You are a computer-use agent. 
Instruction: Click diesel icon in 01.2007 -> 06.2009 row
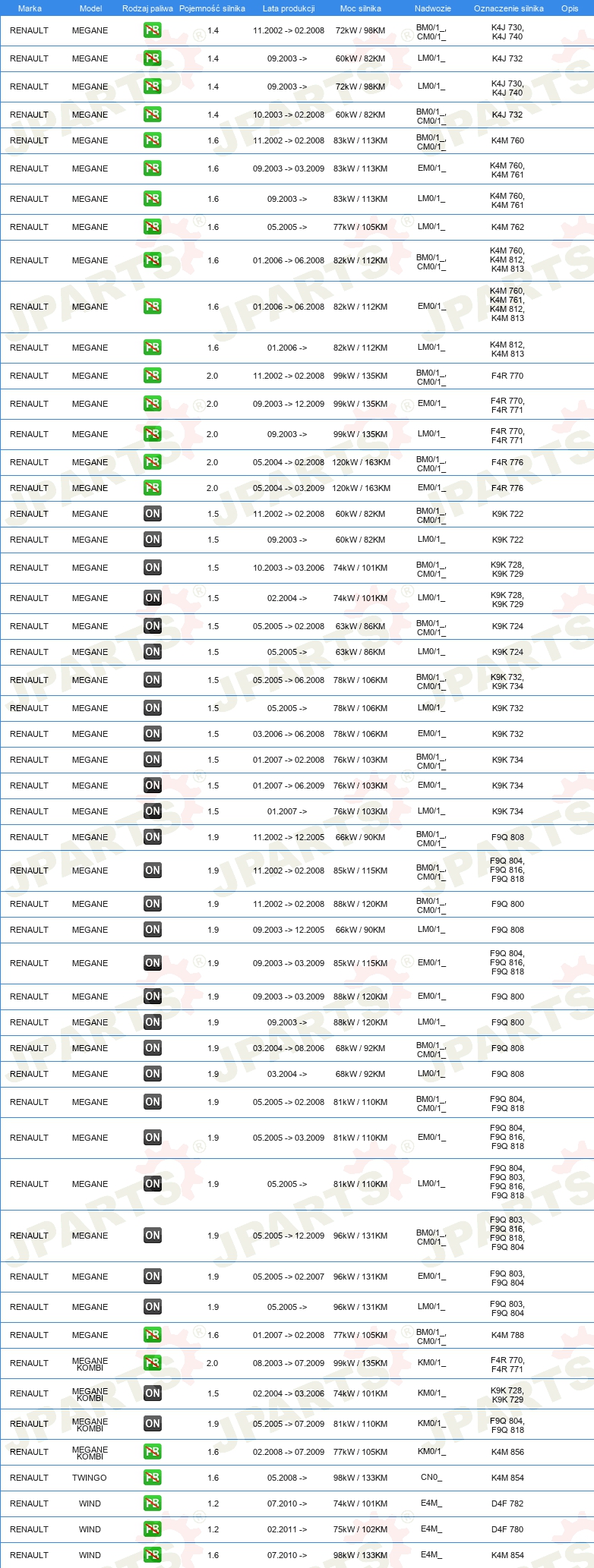(x=152, y=786)
